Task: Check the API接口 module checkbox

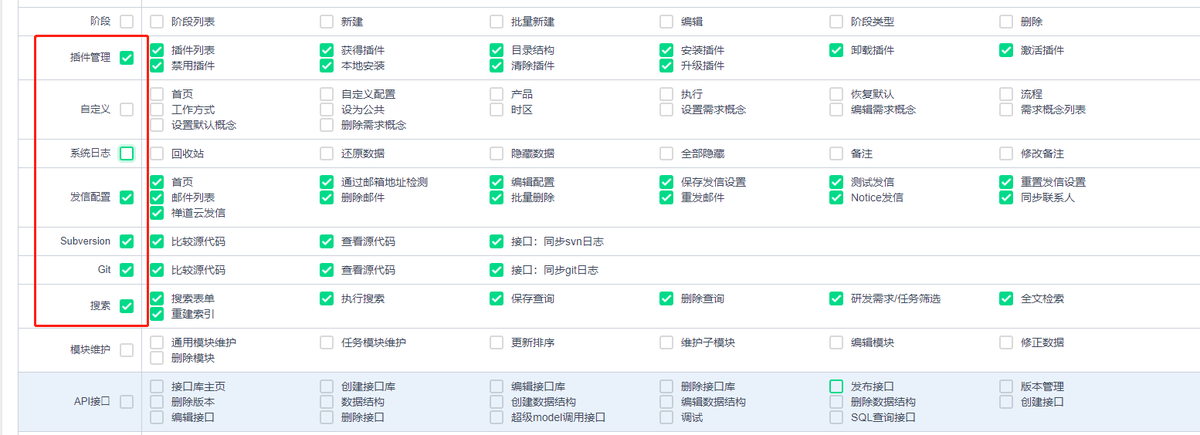Action: point(126,401)
